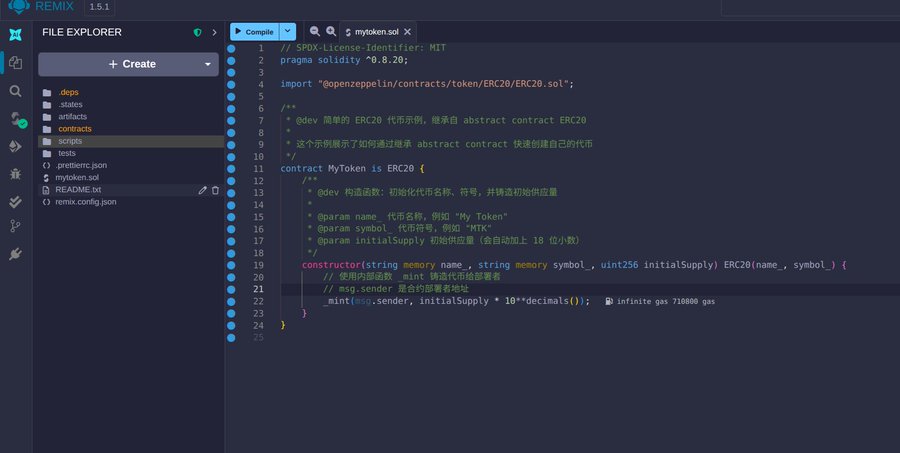Open the Solidity compiler sidebar icon
This screenshot has height=453, width=900.
pos(17,119)
